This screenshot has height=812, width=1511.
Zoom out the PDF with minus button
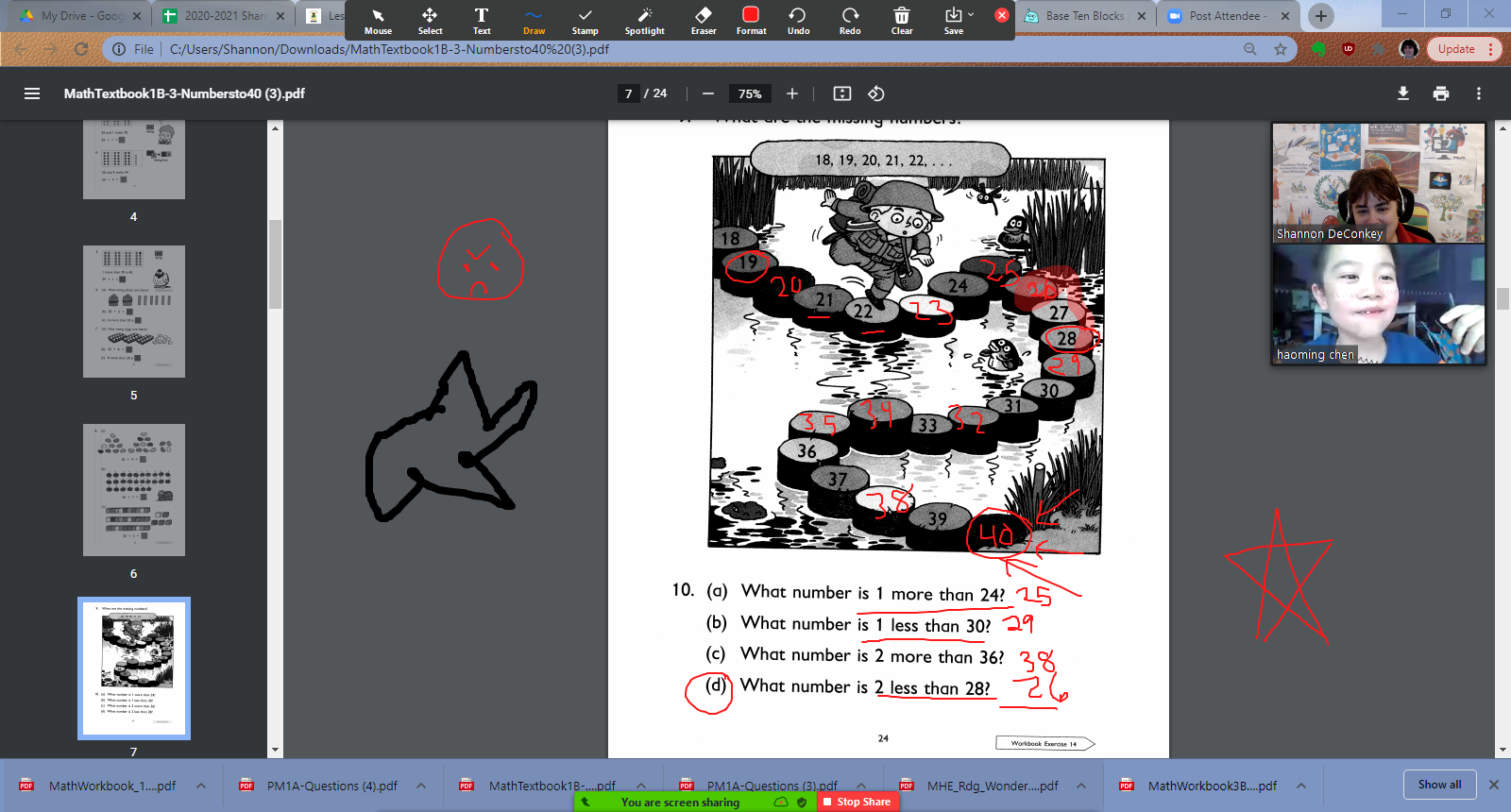(708, 93)
